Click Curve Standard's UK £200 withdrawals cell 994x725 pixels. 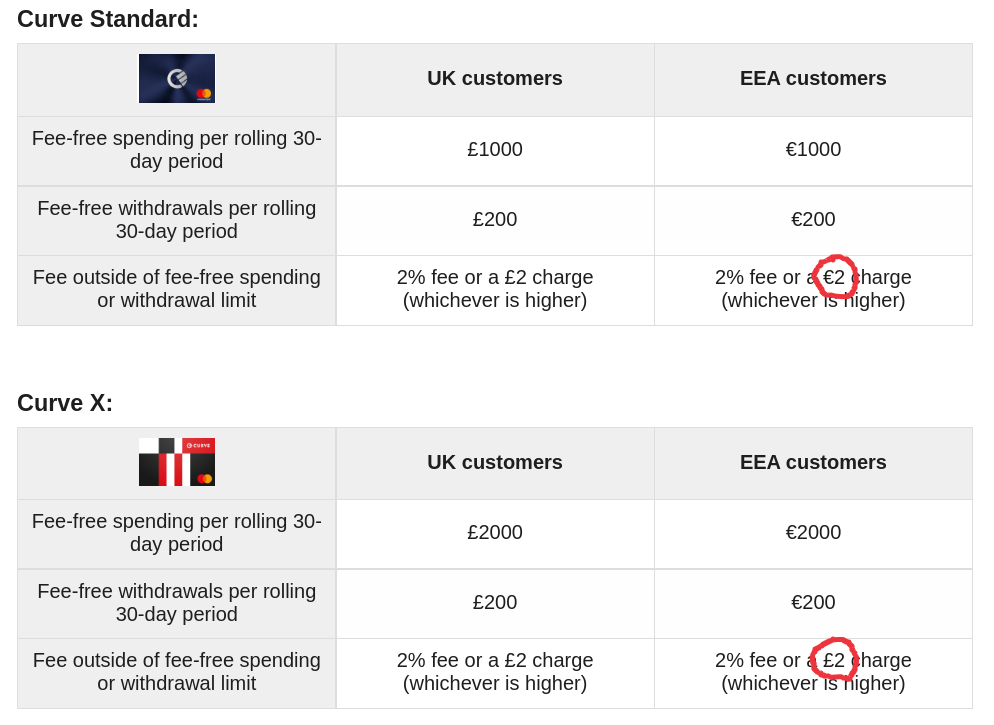pyautogui.click(x=495, y=220)
